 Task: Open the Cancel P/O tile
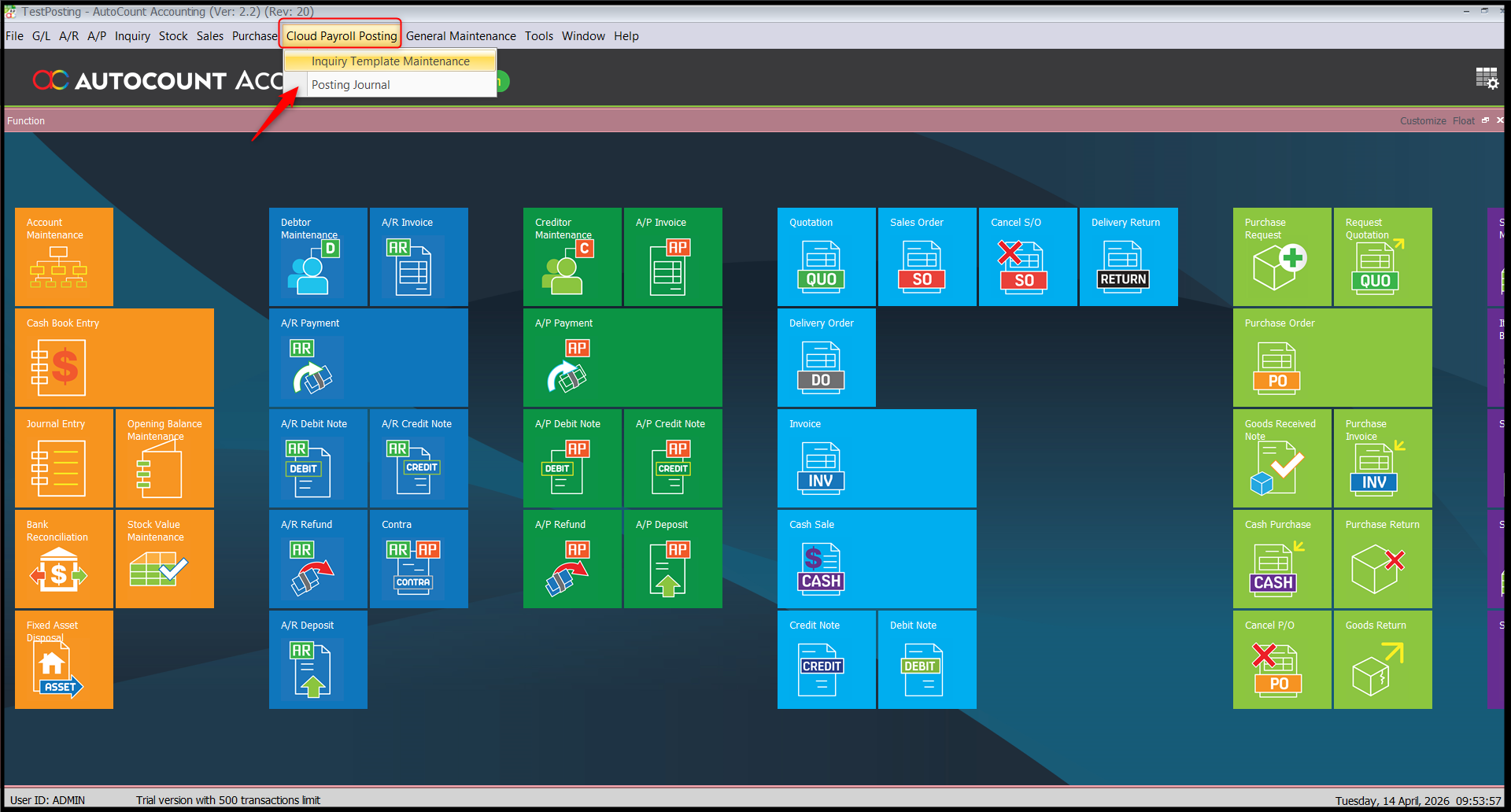click(x=1282, y=659)
